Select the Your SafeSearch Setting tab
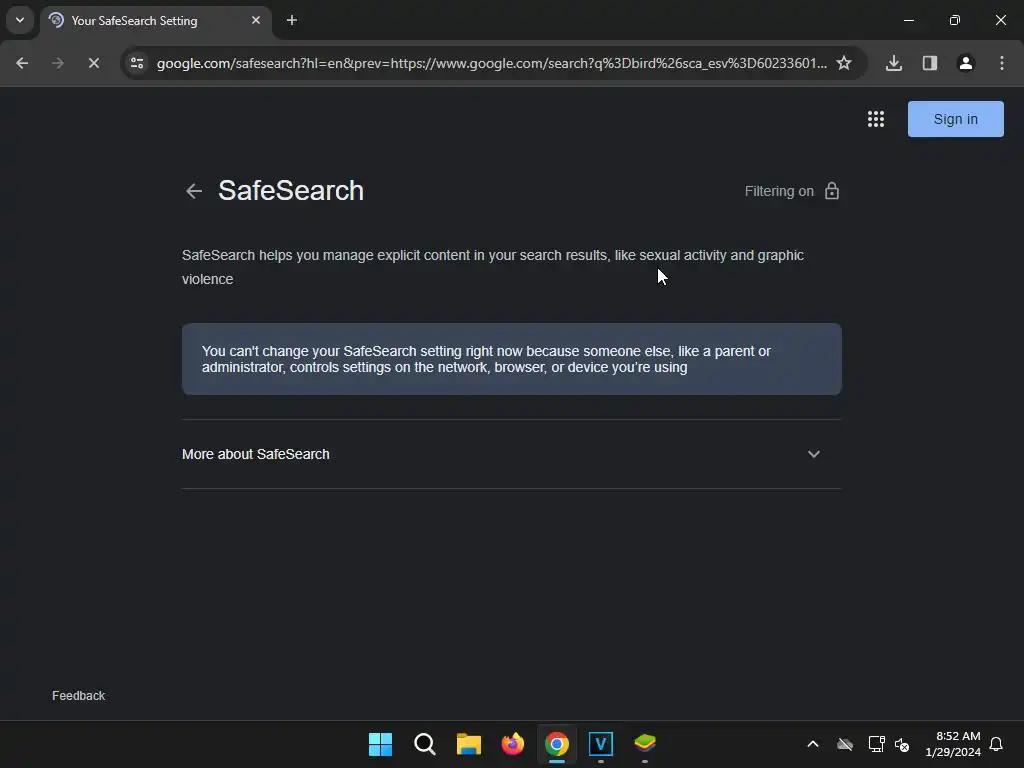The image size is (1024, 768). pos(155,21)
